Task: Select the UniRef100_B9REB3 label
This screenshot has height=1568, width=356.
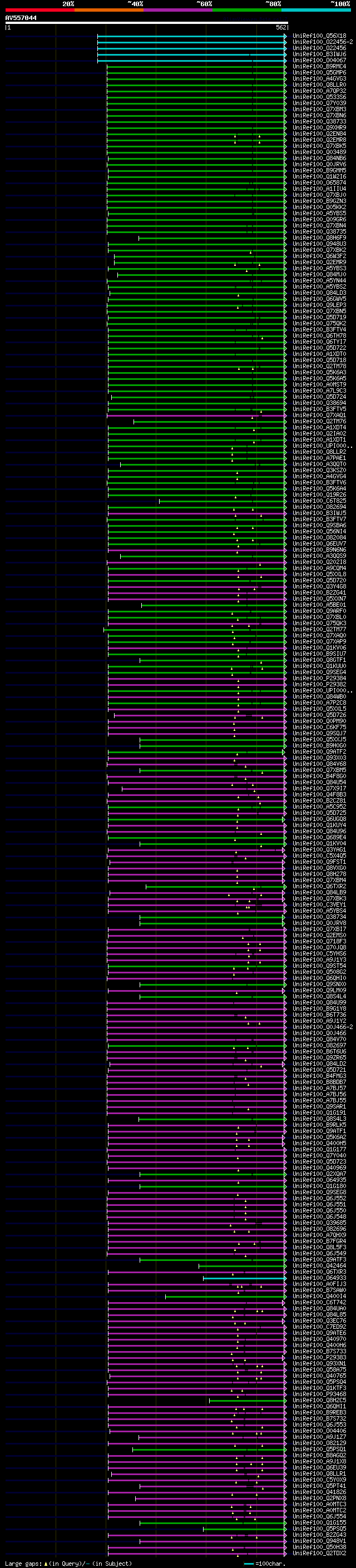Action: 319,1412
